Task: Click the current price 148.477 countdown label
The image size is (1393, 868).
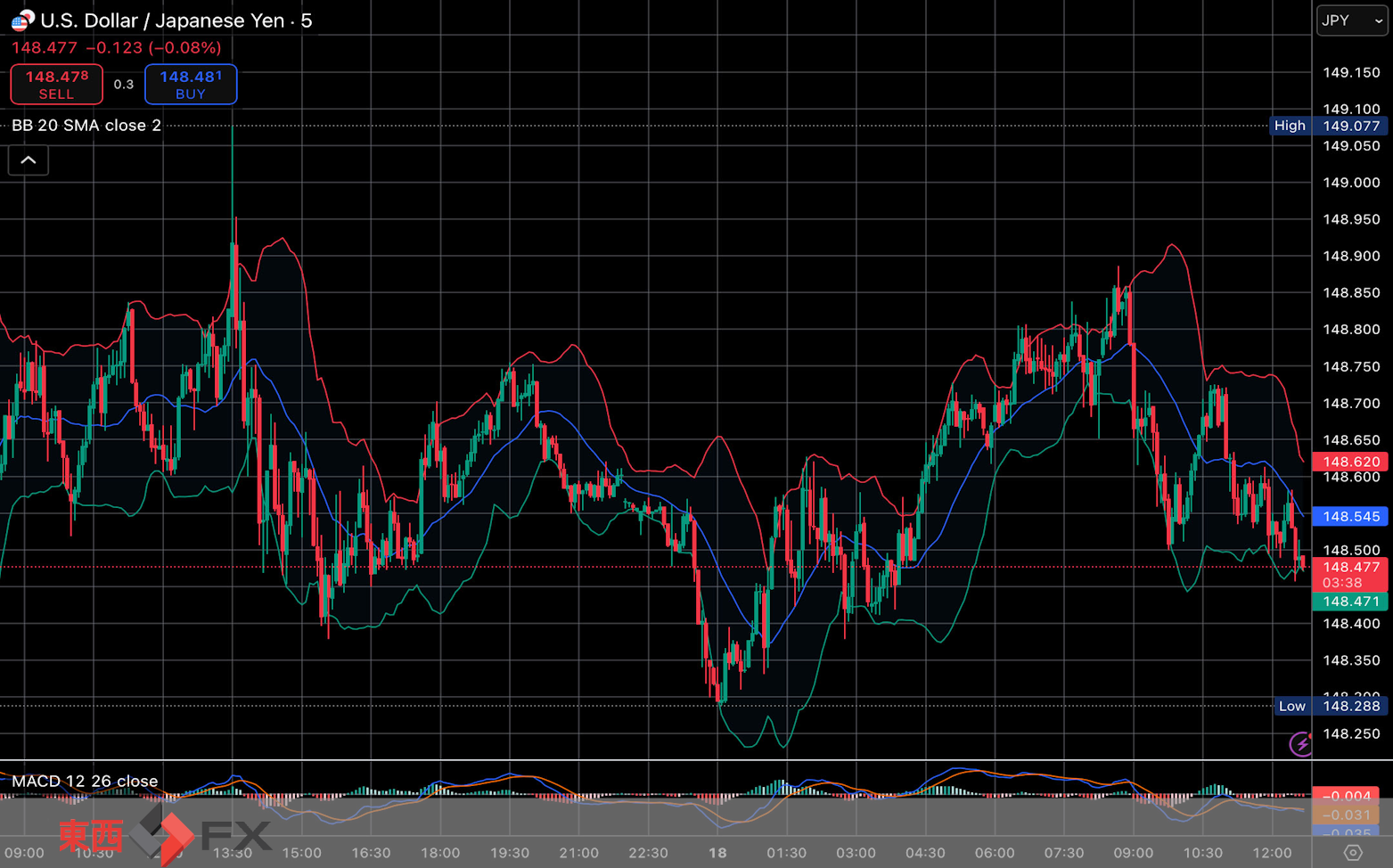Action: (x=1350, y=575)
